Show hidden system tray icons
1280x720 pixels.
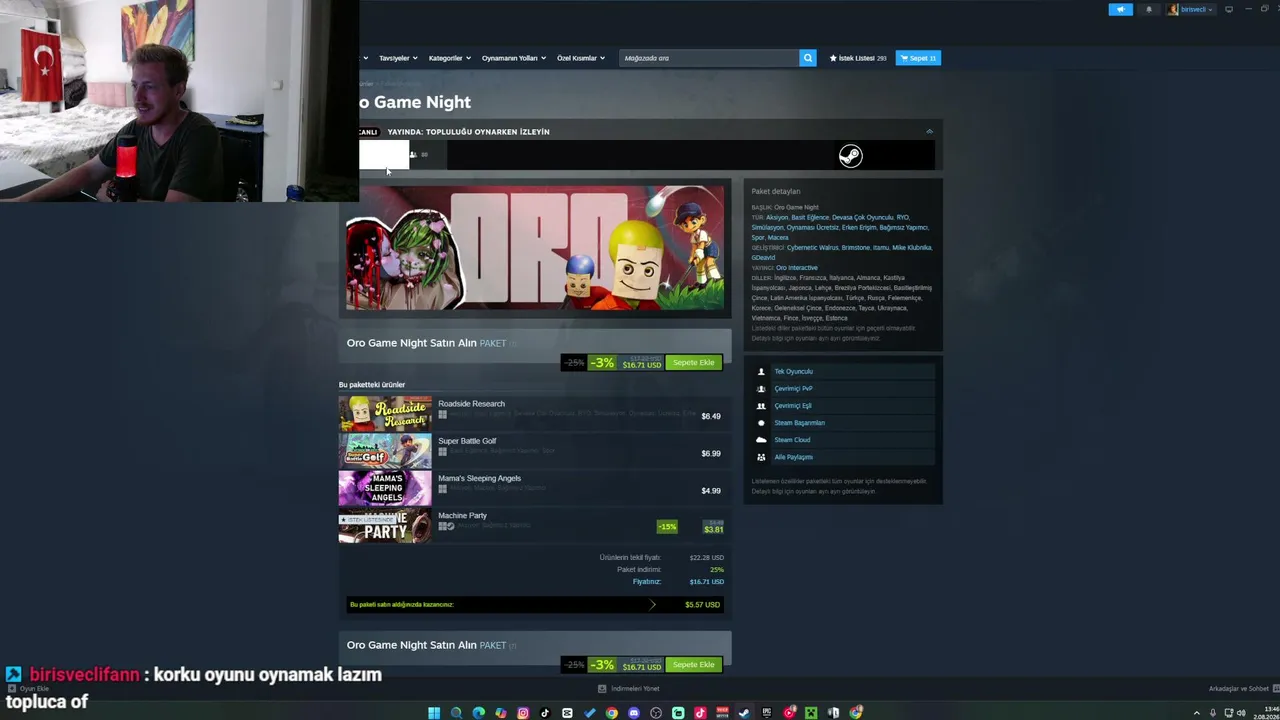coord(1196,713)
